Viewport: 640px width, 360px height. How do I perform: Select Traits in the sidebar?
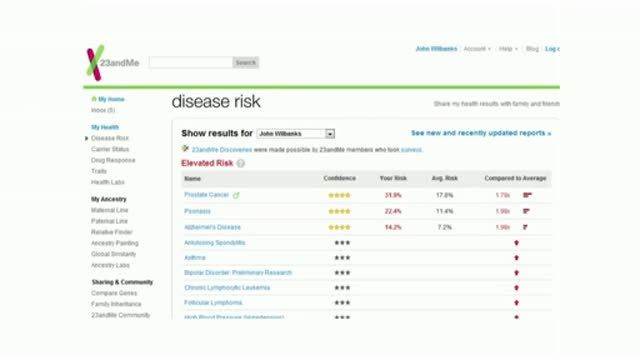(99, 171)
